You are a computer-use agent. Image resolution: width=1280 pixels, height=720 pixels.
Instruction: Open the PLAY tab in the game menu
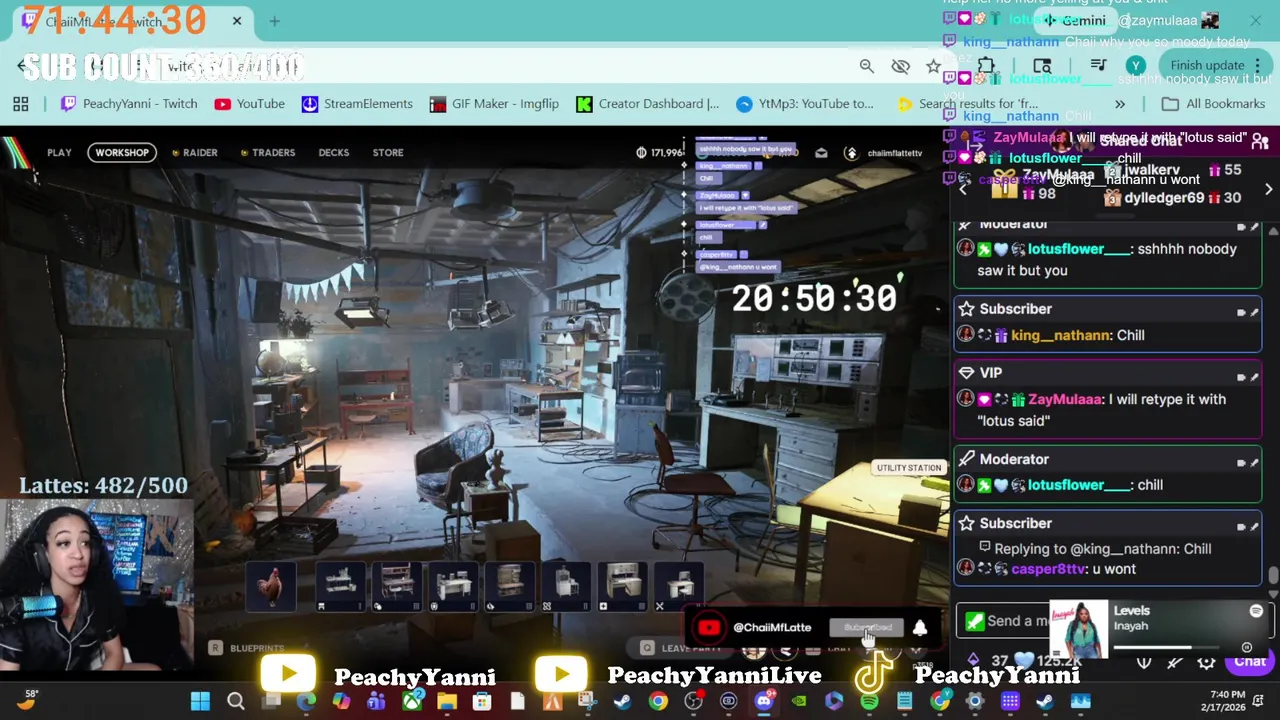[59, 153]
